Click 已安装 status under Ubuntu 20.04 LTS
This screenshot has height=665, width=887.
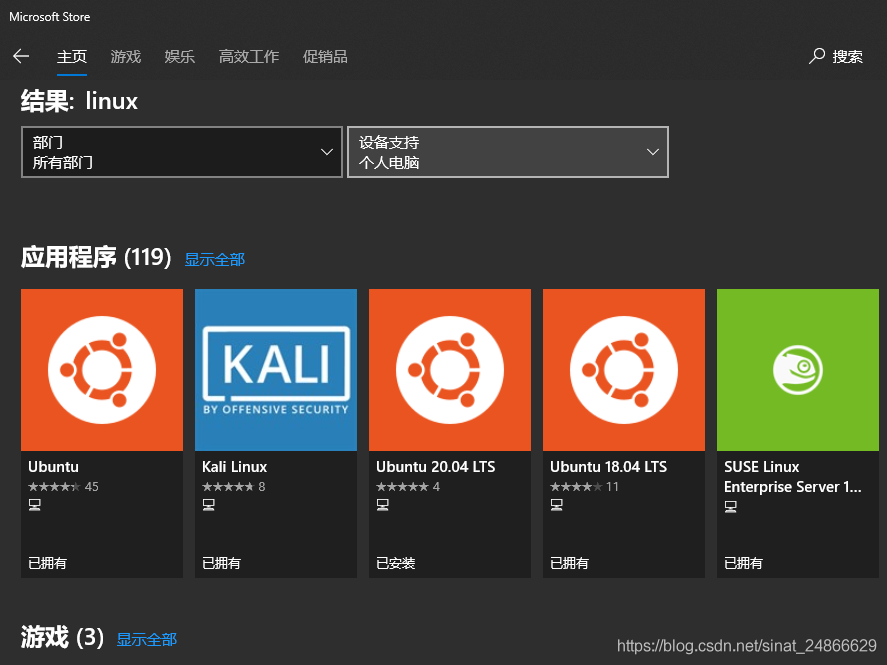pyautogui.click(x=396, y=563)
